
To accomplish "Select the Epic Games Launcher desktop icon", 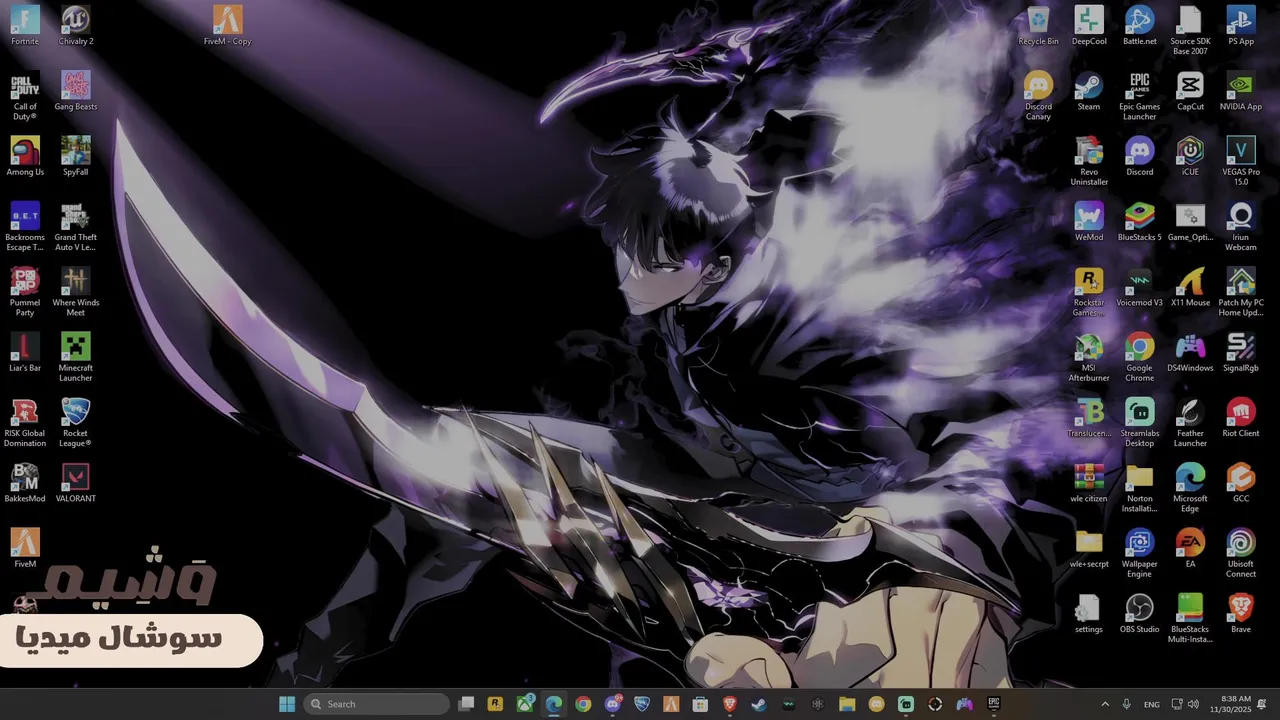I will pos(1140,96).
